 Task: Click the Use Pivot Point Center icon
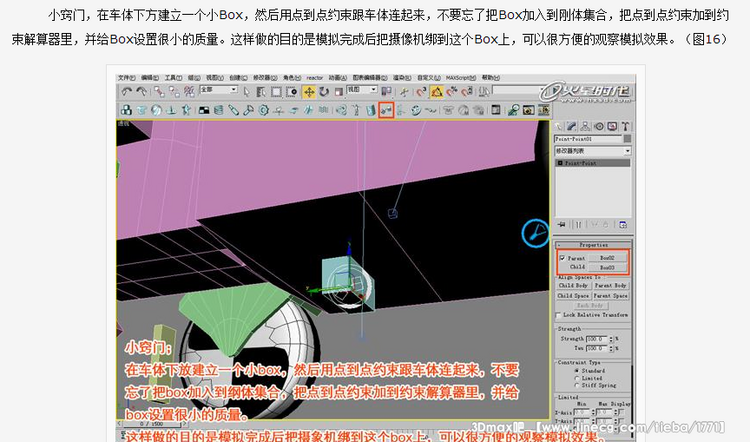point(386,91)
